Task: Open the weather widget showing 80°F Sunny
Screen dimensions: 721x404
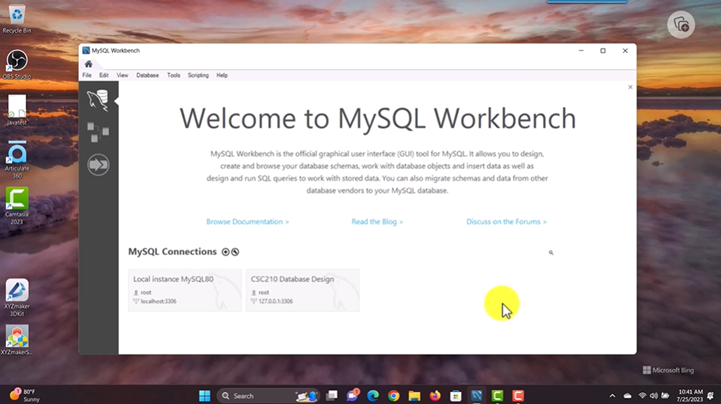Action: [x=25, y=395]
